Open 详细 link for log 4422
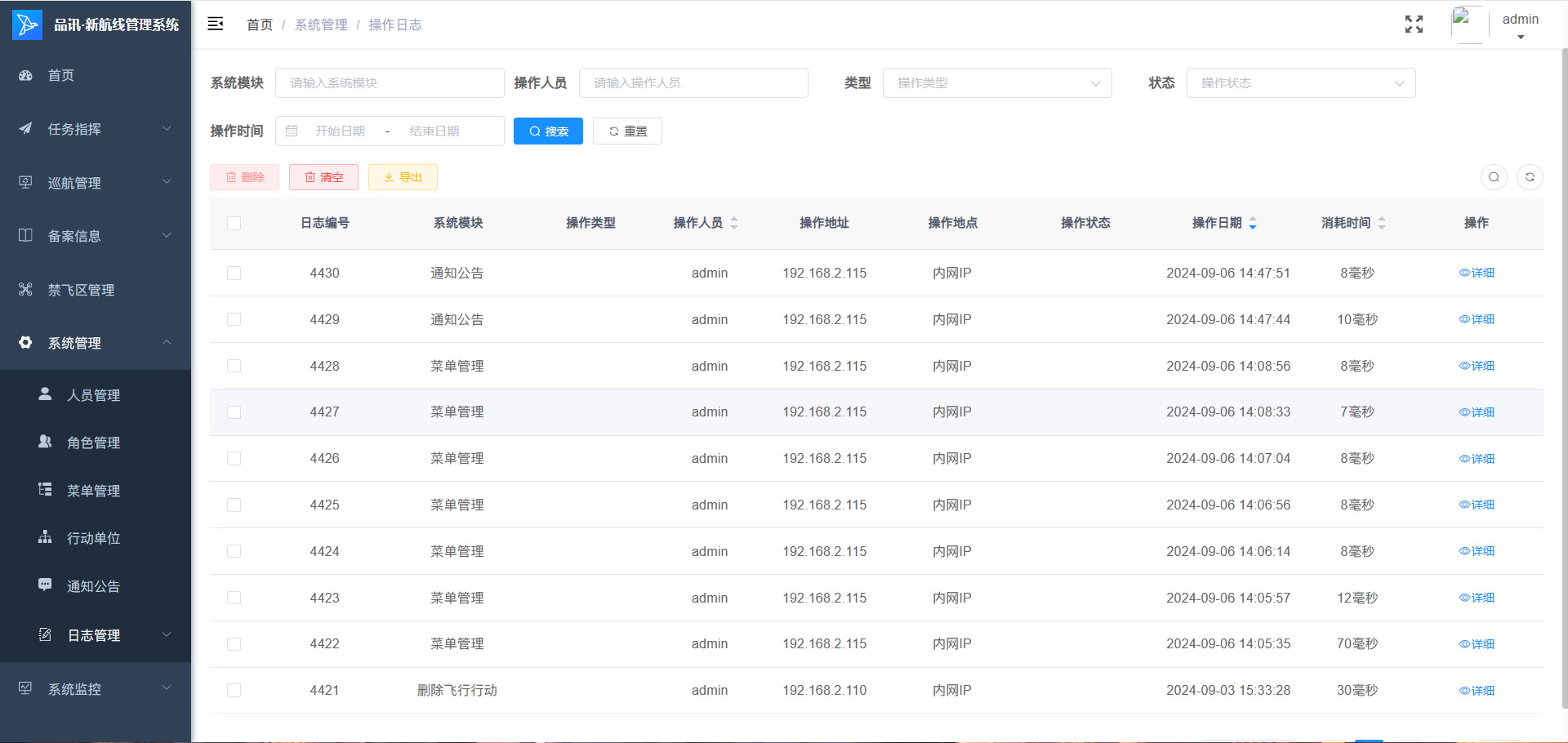The height and width of the screenshot is (743, 1568). tap(1477, 643)
